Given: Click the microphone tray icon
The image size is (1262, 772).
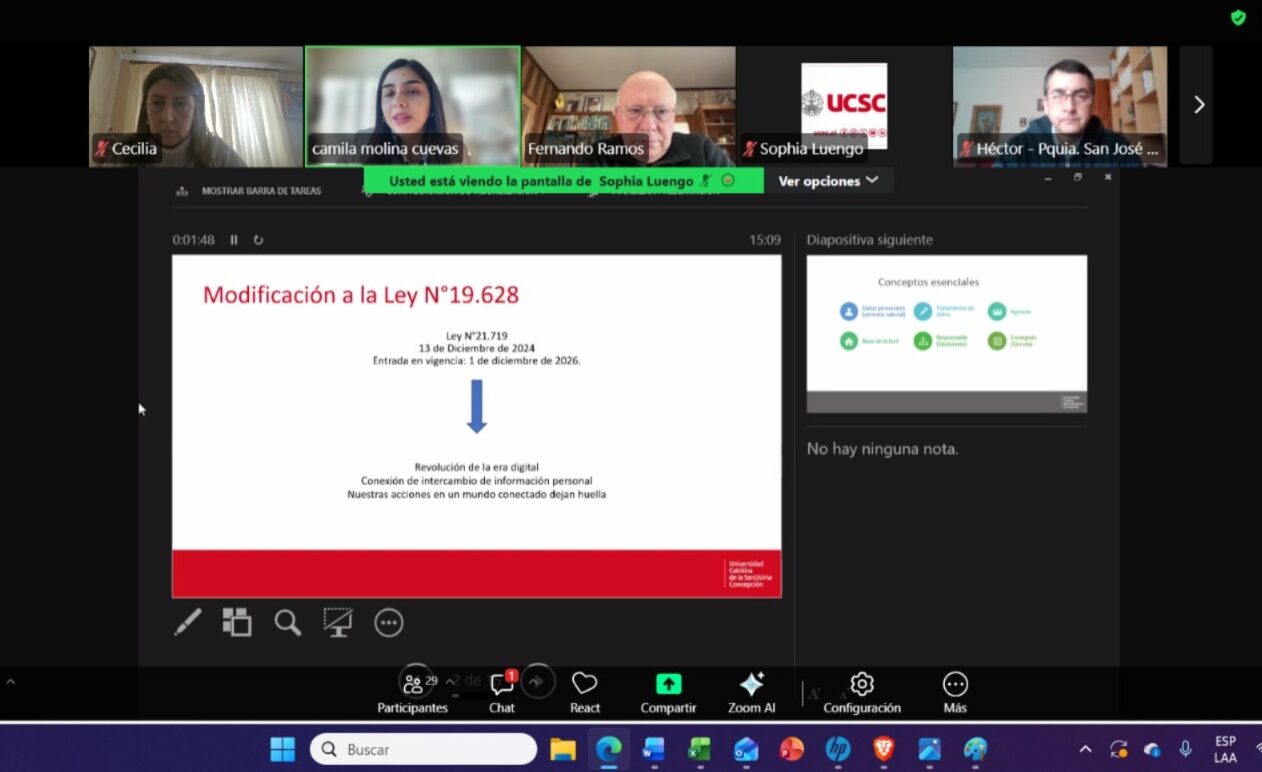Looking at the screenshot, I should click(x=1185, y=749).
